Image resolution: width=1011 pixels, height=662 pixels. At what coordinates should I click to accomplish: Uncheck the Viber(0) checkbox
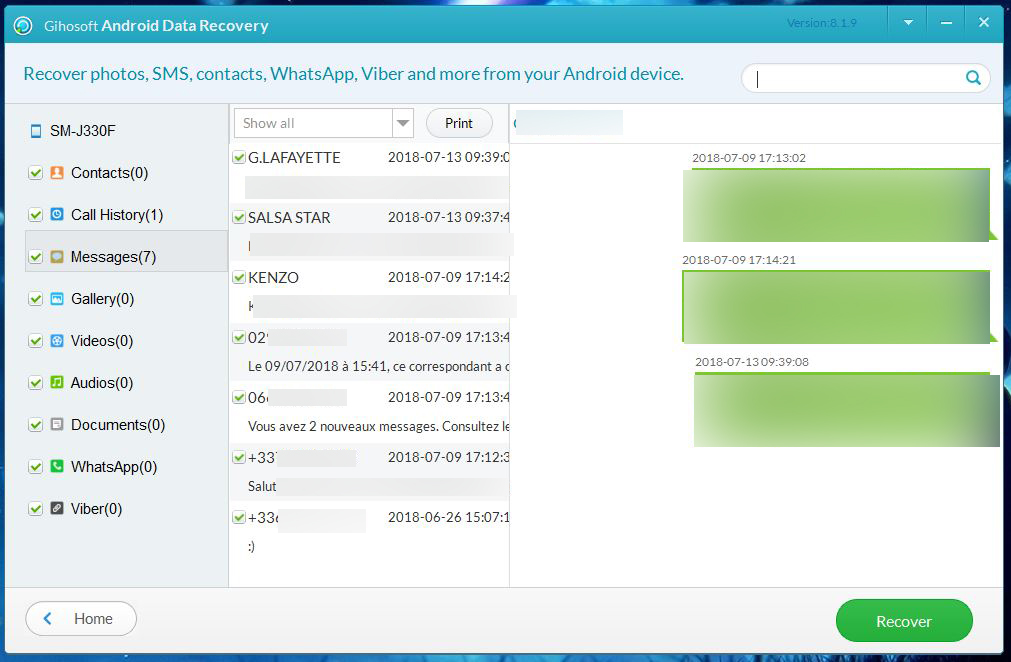pyautogui.click(x=35, y=509)
